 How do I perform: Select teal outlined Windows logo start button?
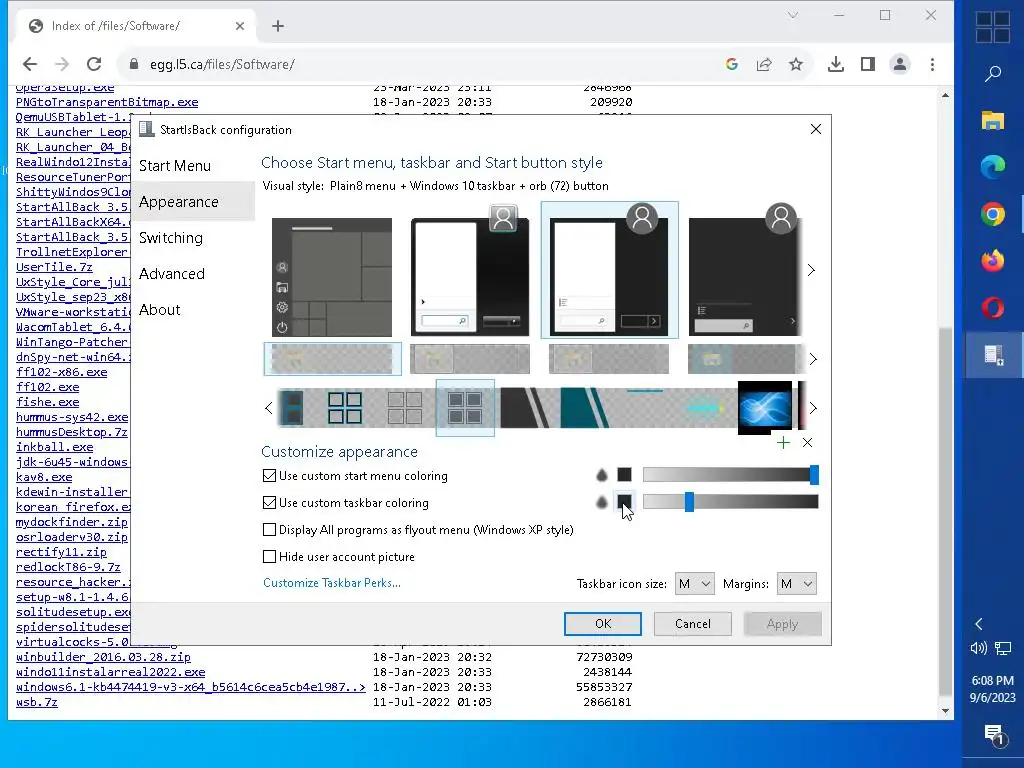coord(345,408)
